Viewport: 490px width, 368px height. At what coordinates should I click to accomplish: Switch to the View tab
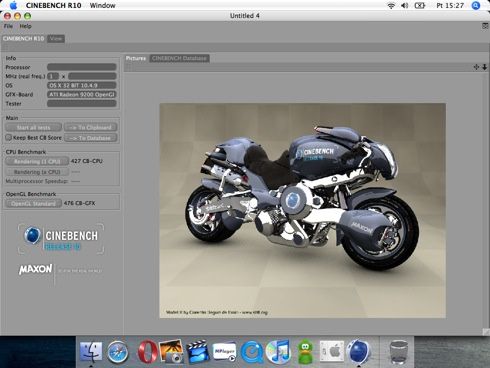(x=56, y=38)
